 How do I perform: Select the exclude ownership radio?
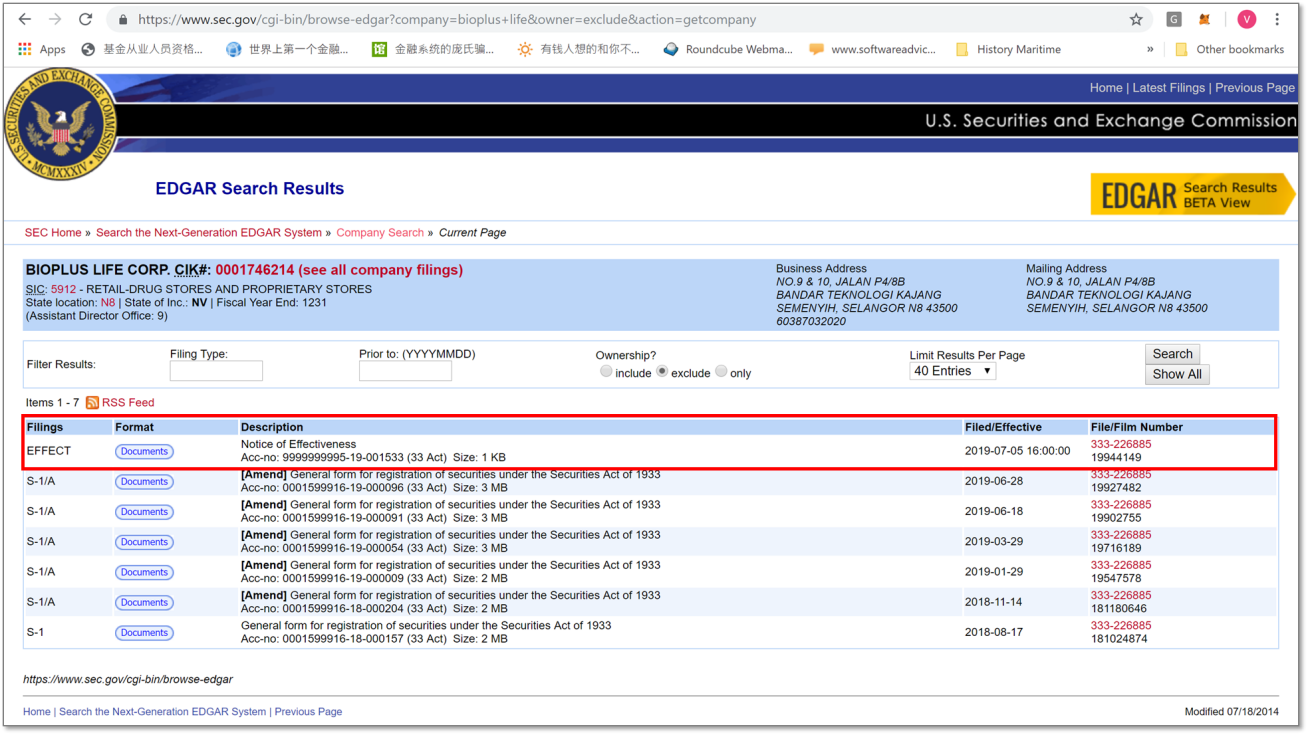tap(662, 371)
